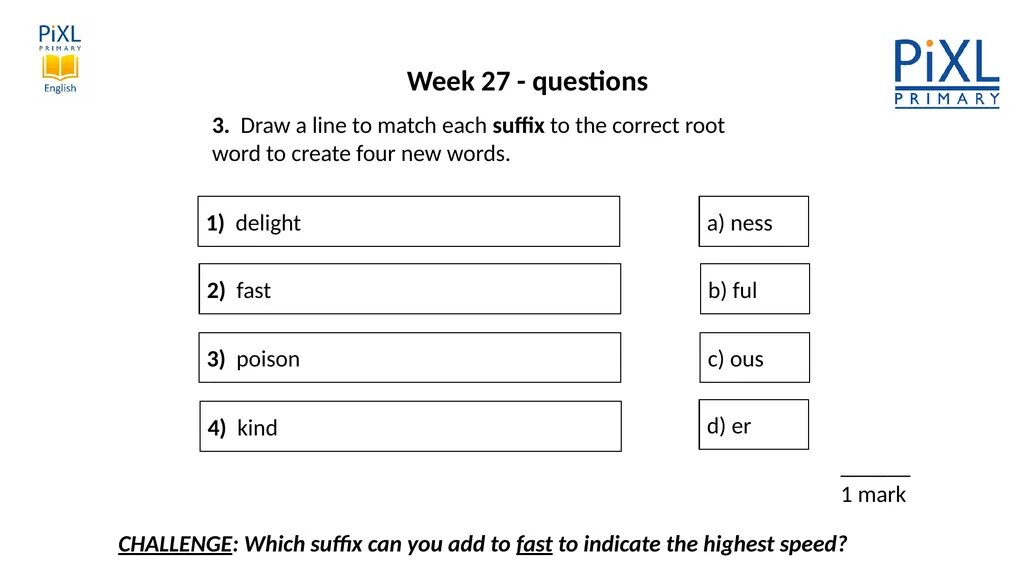
Task: Click the bold word 'suffix' in instructions
Action: [519, 125]
